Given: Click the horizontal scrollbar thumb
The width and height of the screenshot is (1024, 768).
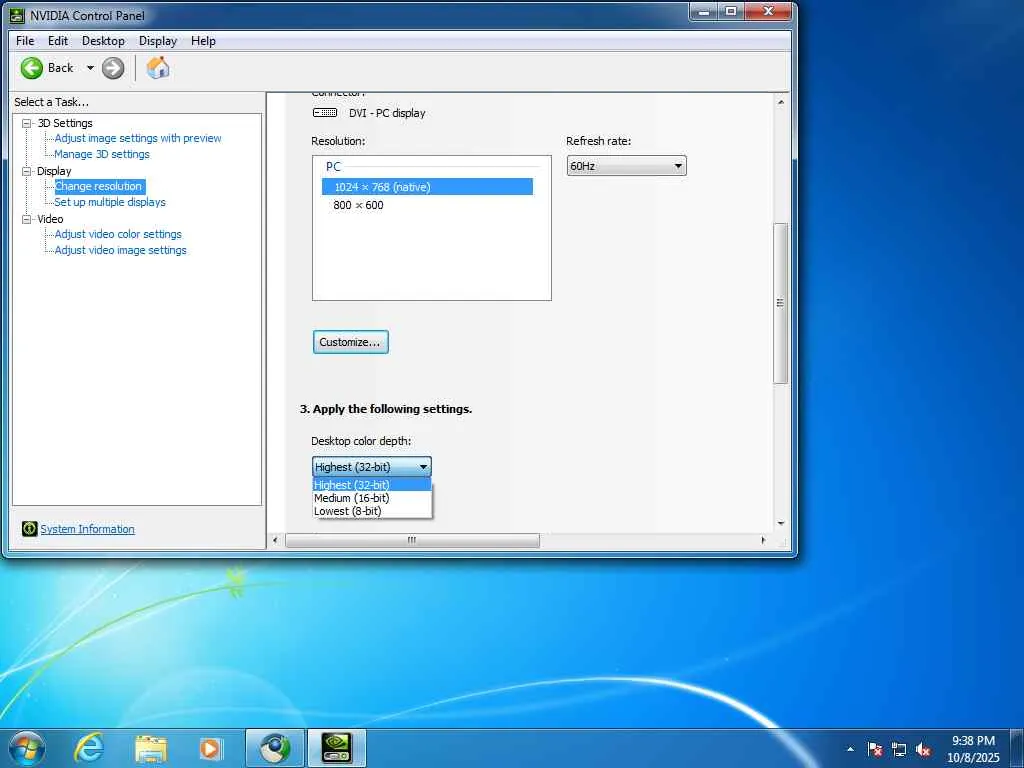Looking at the screenshot, I should [412, 540].
